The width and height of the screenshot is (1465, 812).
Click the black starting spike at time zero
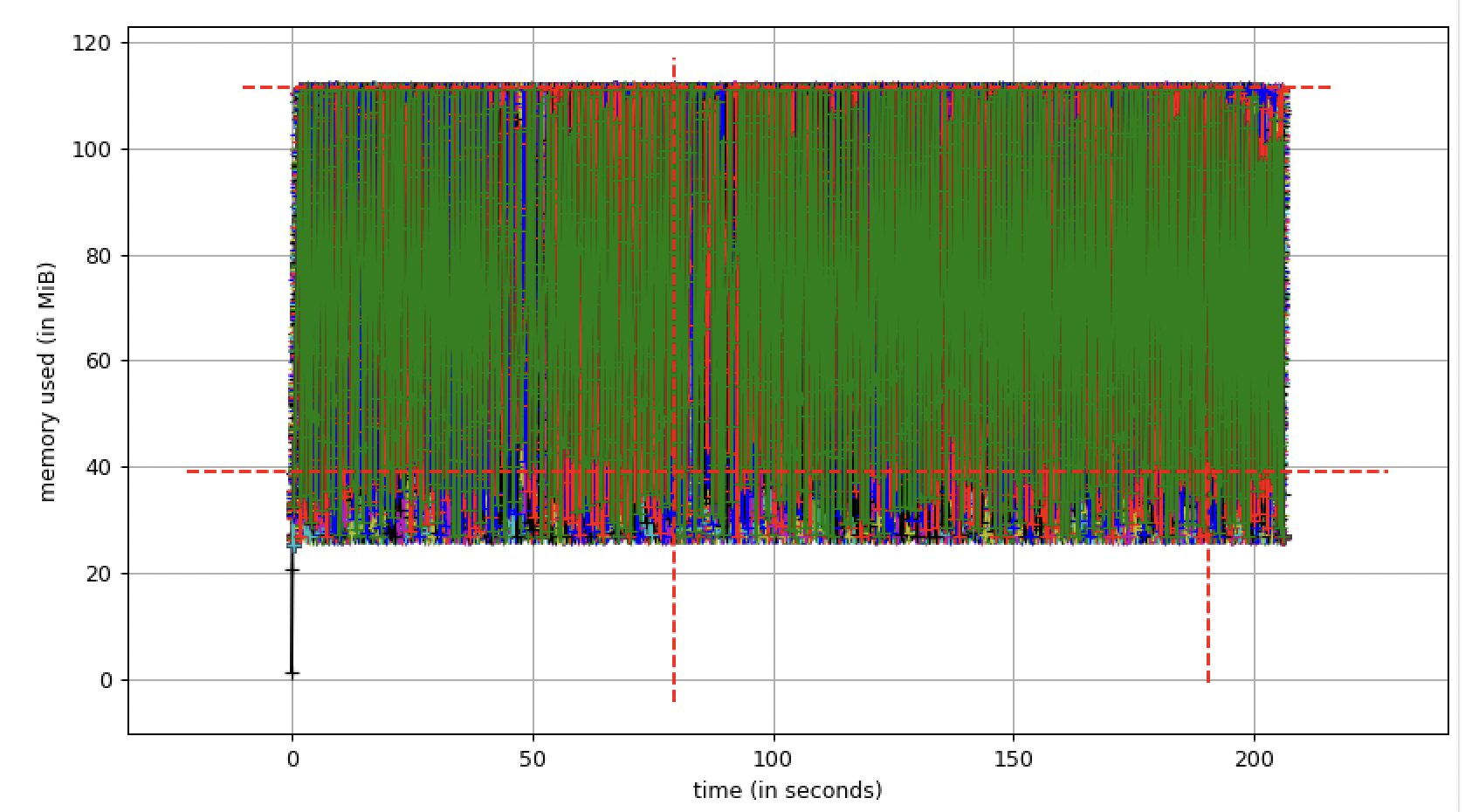pos(292,611)
